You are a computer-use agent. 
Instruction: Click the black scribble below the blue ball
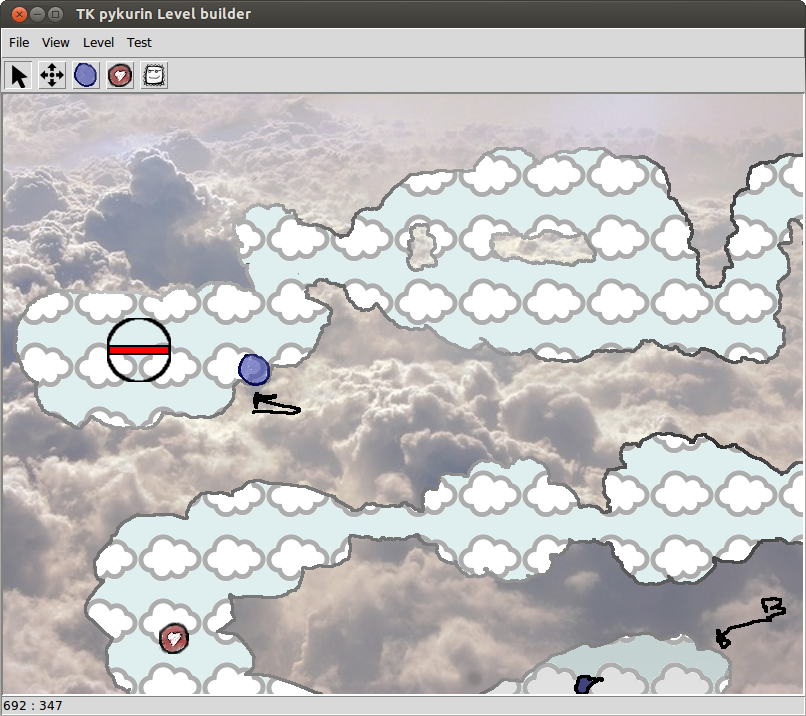(x=274, y=405)
